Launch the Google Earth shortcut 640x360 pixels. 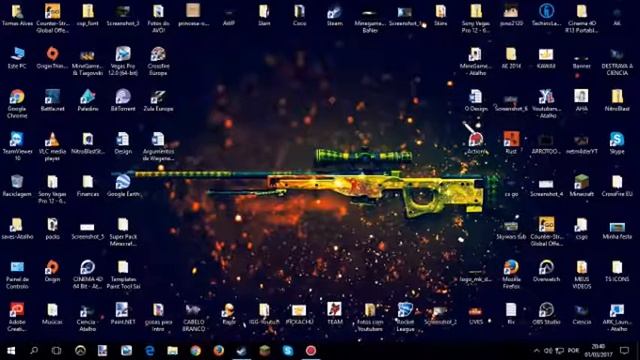[x=123, y=186]
